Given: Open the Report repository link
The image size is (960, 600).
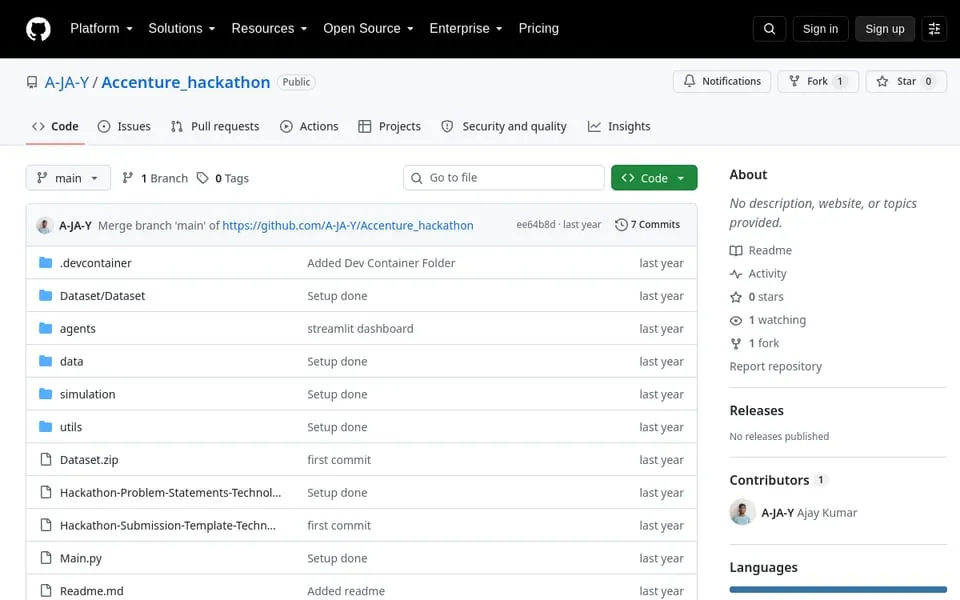Looking at the screenshot, I should (x=776, y=366).
